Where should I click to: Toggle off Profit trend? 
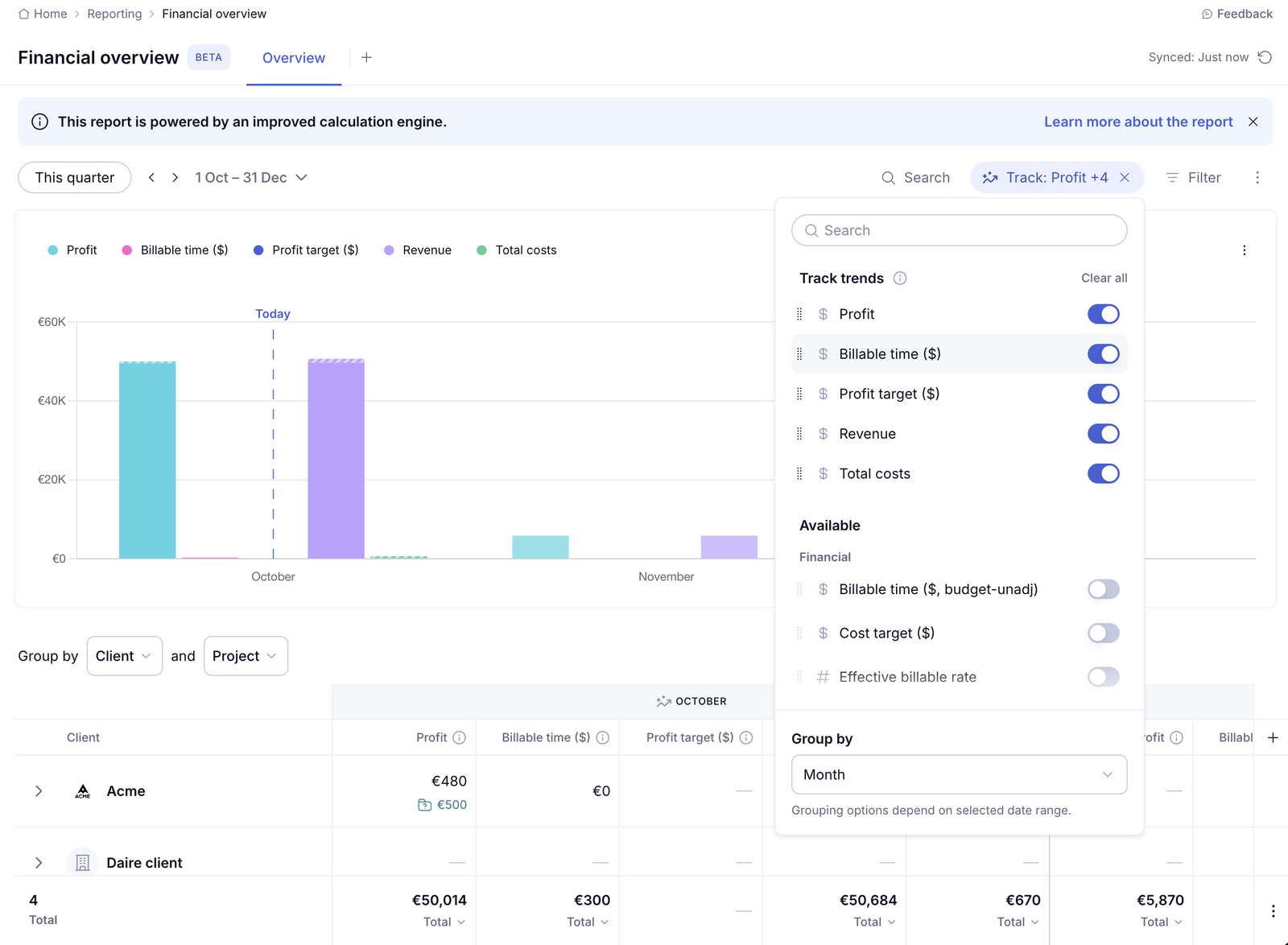point(1103,314)
